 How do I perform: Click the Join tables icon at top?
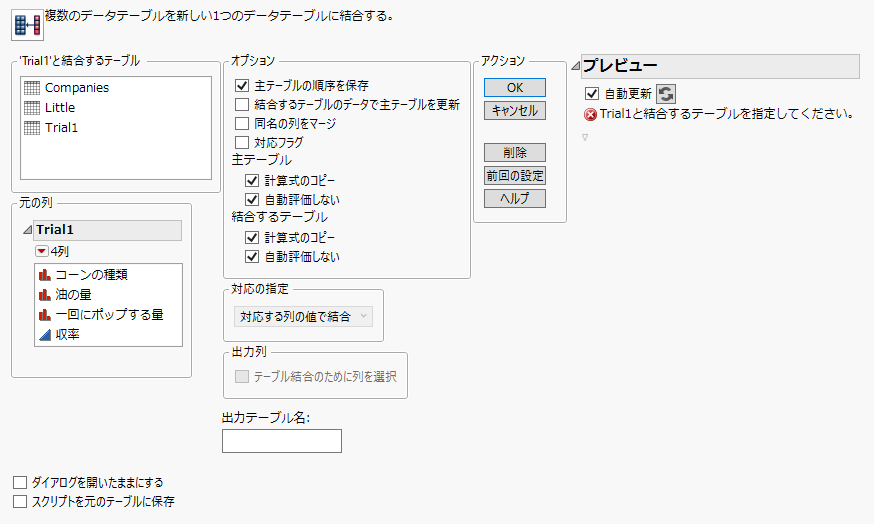coord(27,25)
